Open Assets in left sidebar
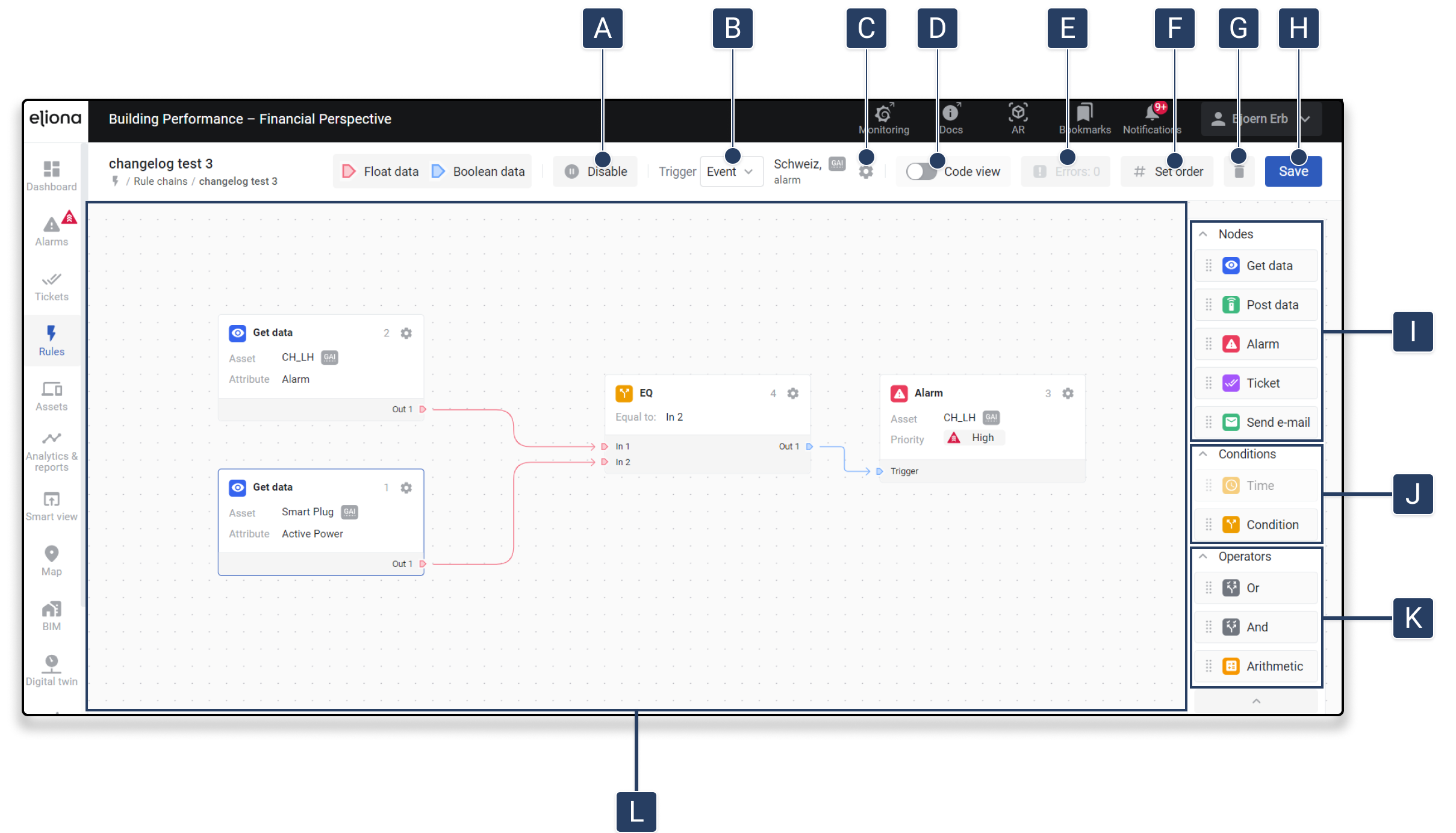Screen dimensions: 1456x833 coord(52,396)
